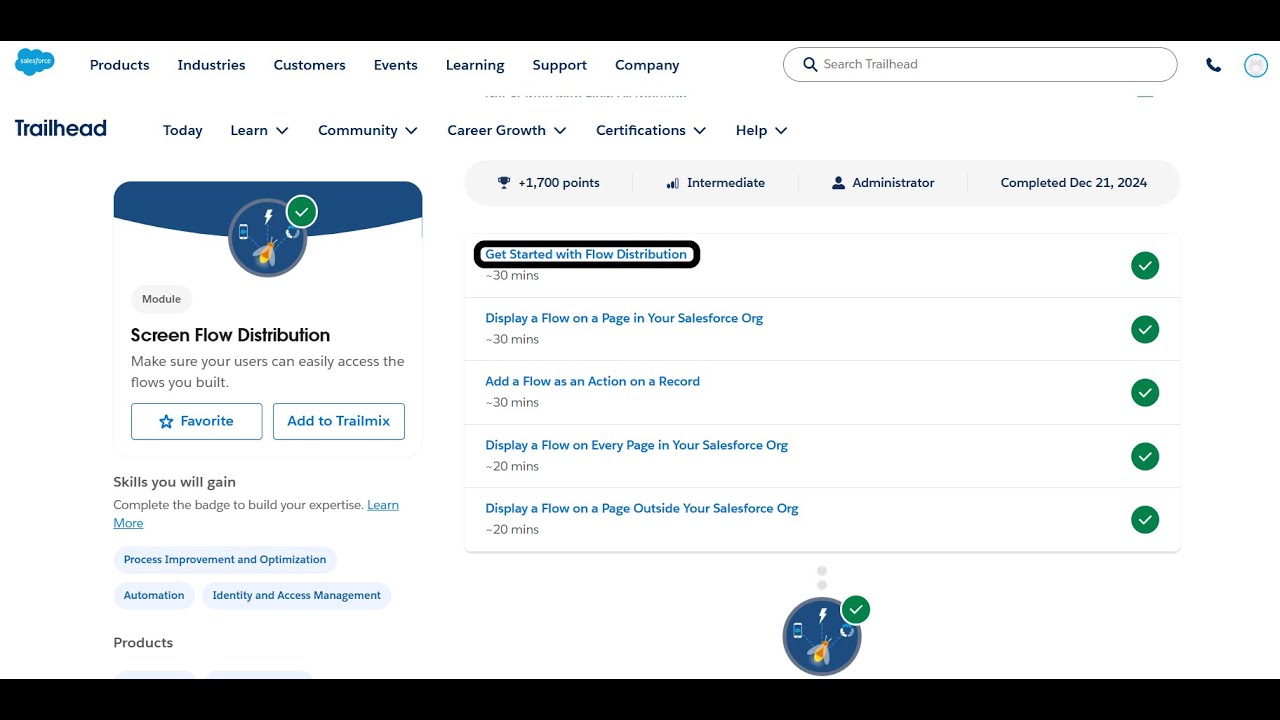Screen dimensions: 1280x720
Task: Click the Add to Trailmix button
Action: pos(339,421)
